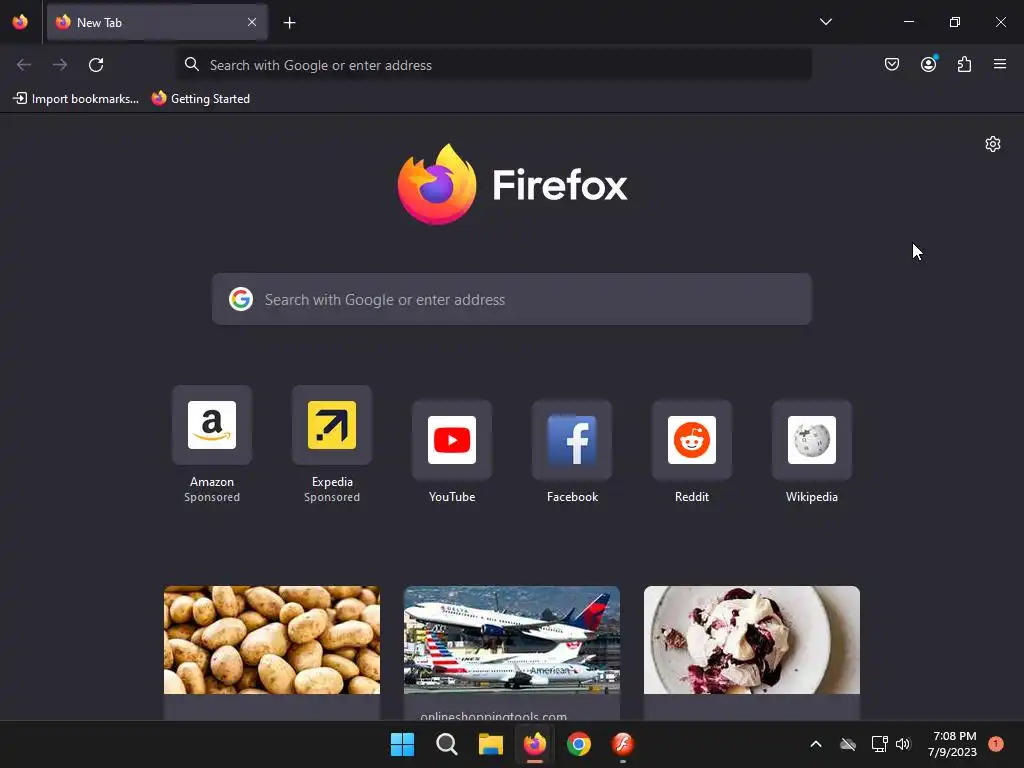This screenshot has width=1024, height=768.
Task: Open taskbar Search magnifier
Action: (447, 744)
